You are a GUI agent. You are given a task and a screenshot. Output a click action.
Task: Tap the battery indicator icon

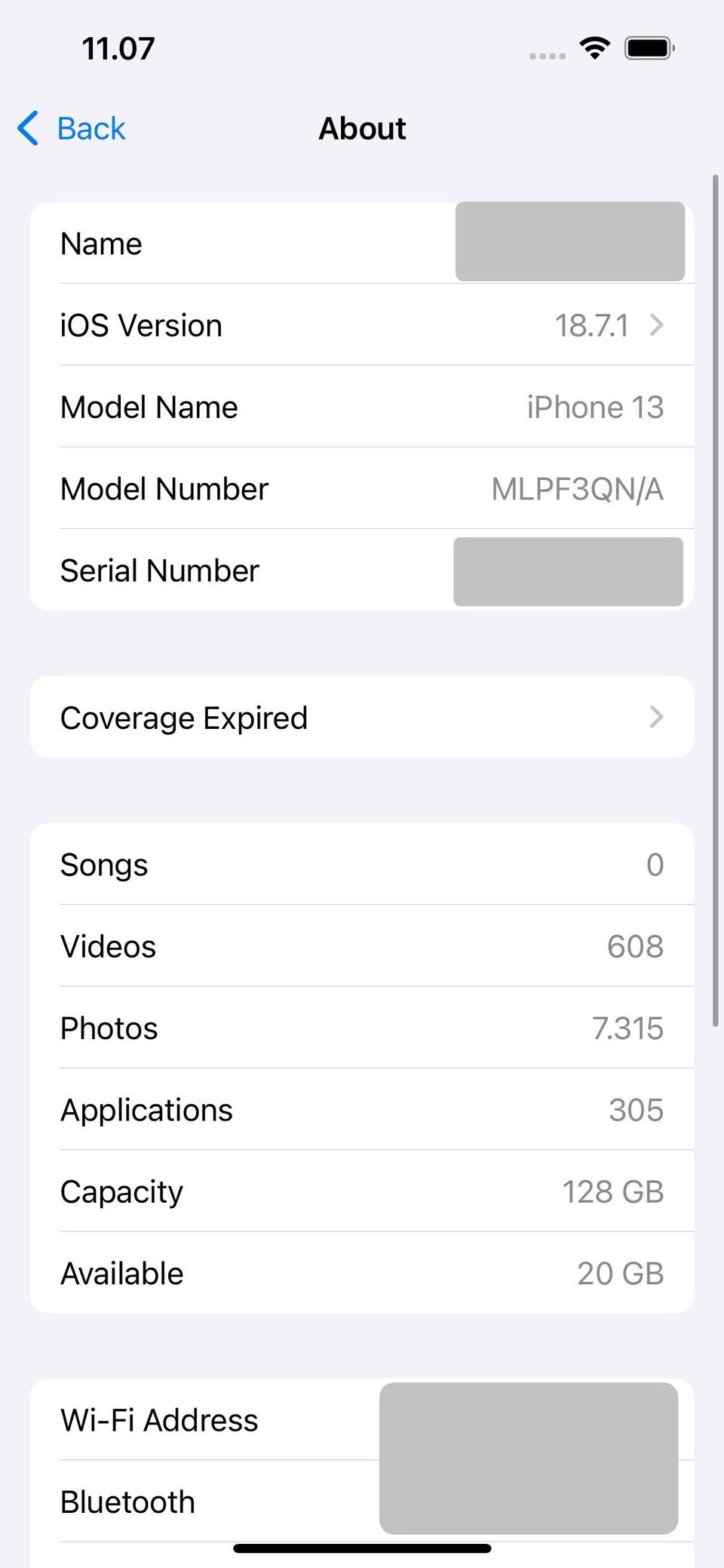[x=649, y=48]
